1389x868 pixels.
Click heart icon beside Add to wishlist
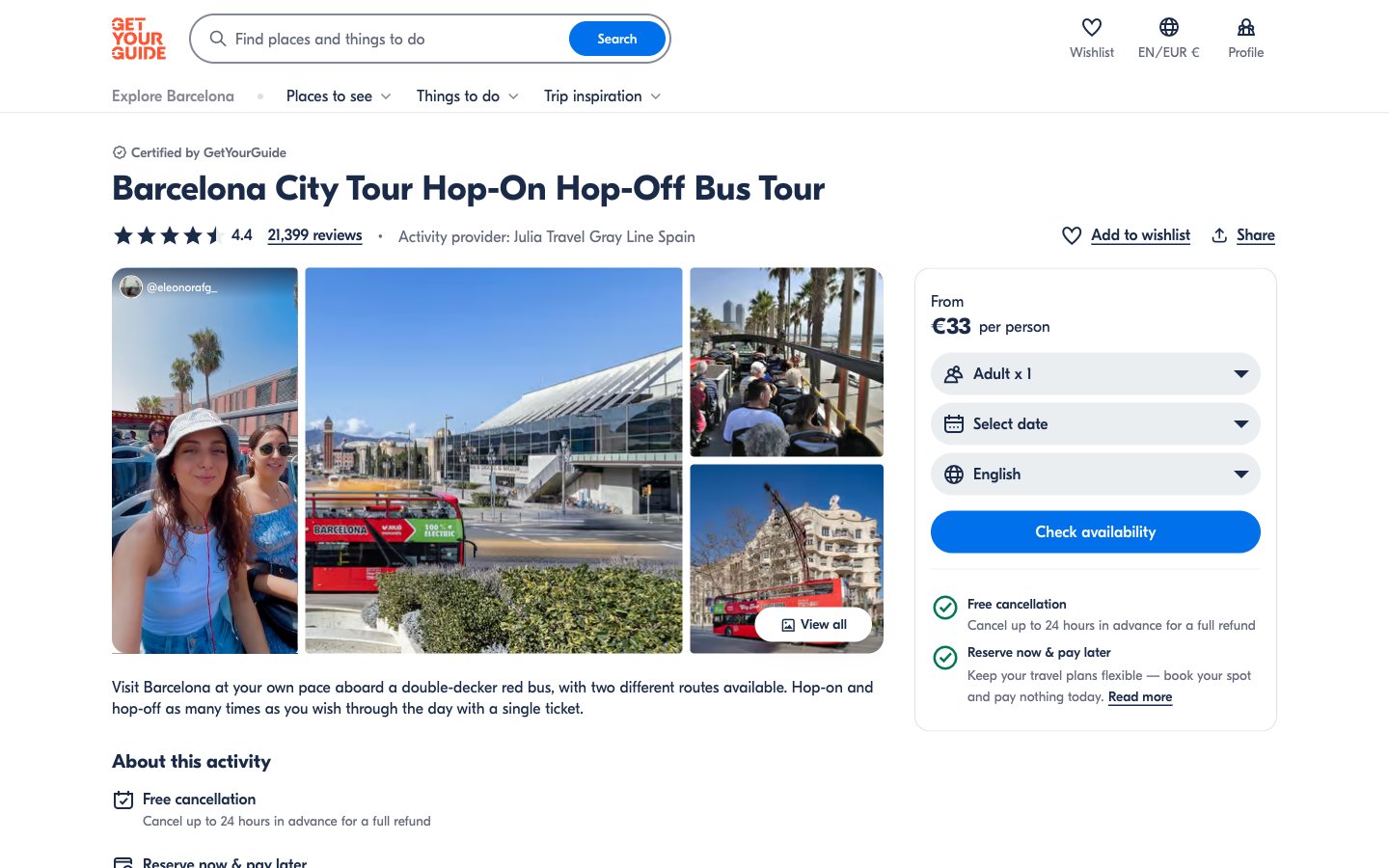(x=1071, y=235)
